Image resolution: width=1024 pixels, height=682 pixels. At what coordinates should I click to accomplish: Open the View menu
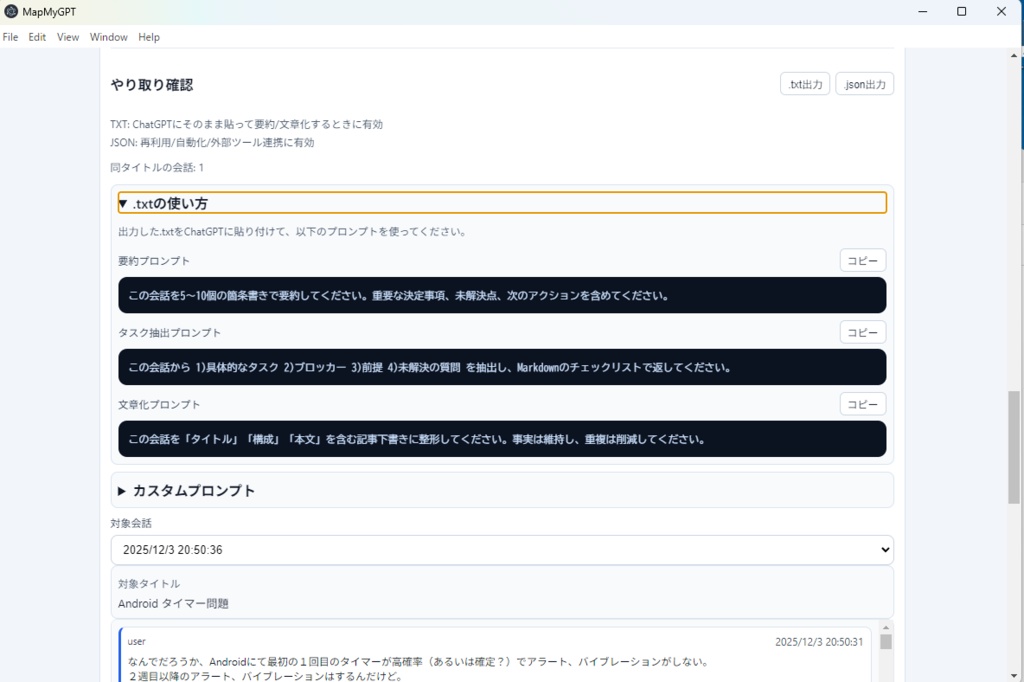(67, 37)
